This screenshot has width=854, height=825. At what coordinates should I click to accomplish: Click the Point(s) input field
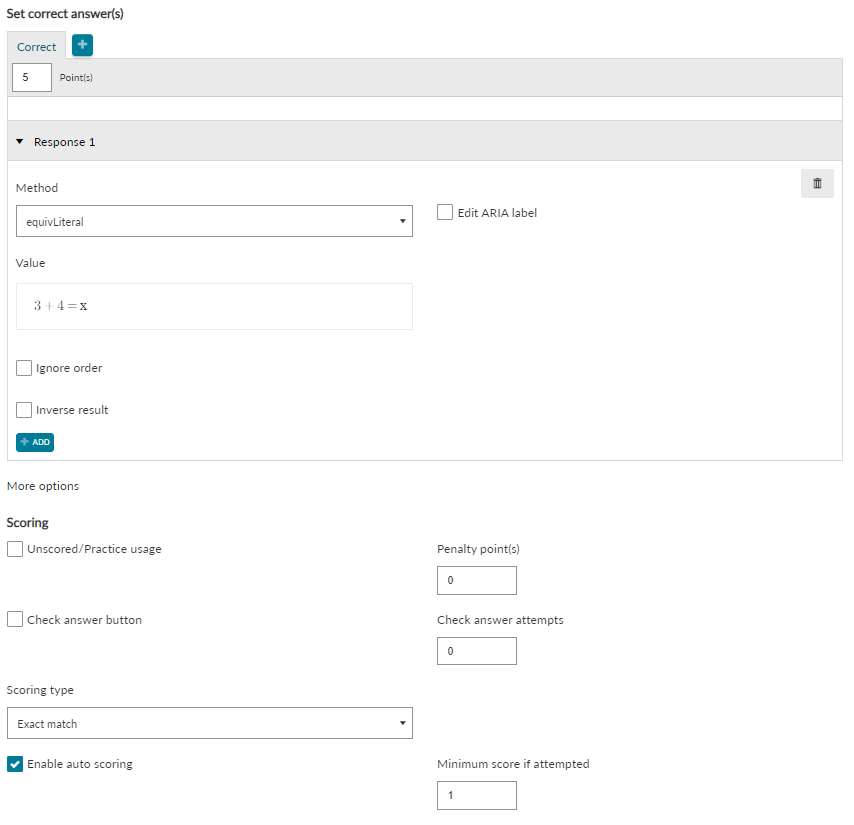pyautogui.click(x=32, y=77)
